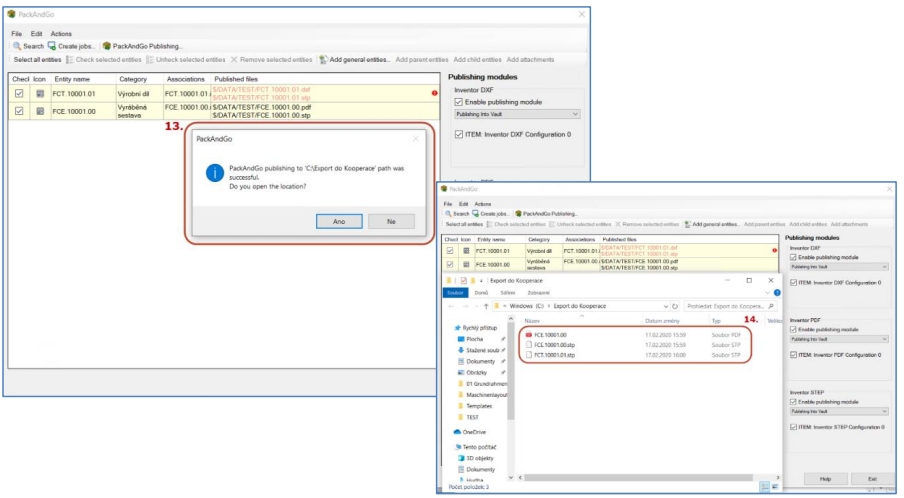Image resolution: width=904 pixels, height=498 pixels.
Task: Uncheck the FCT.10001.01 entity checkbox
Action: (x=19, y=93)
